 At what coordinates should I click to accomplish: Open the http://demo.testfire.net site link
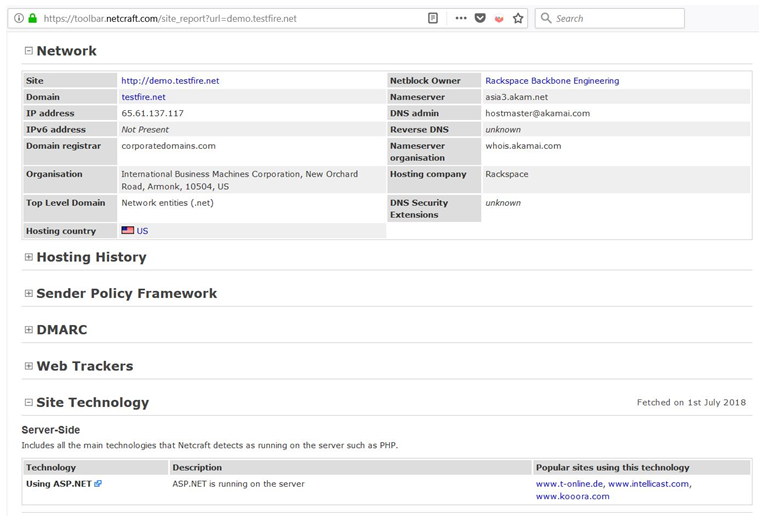click(x=169, y=81)
